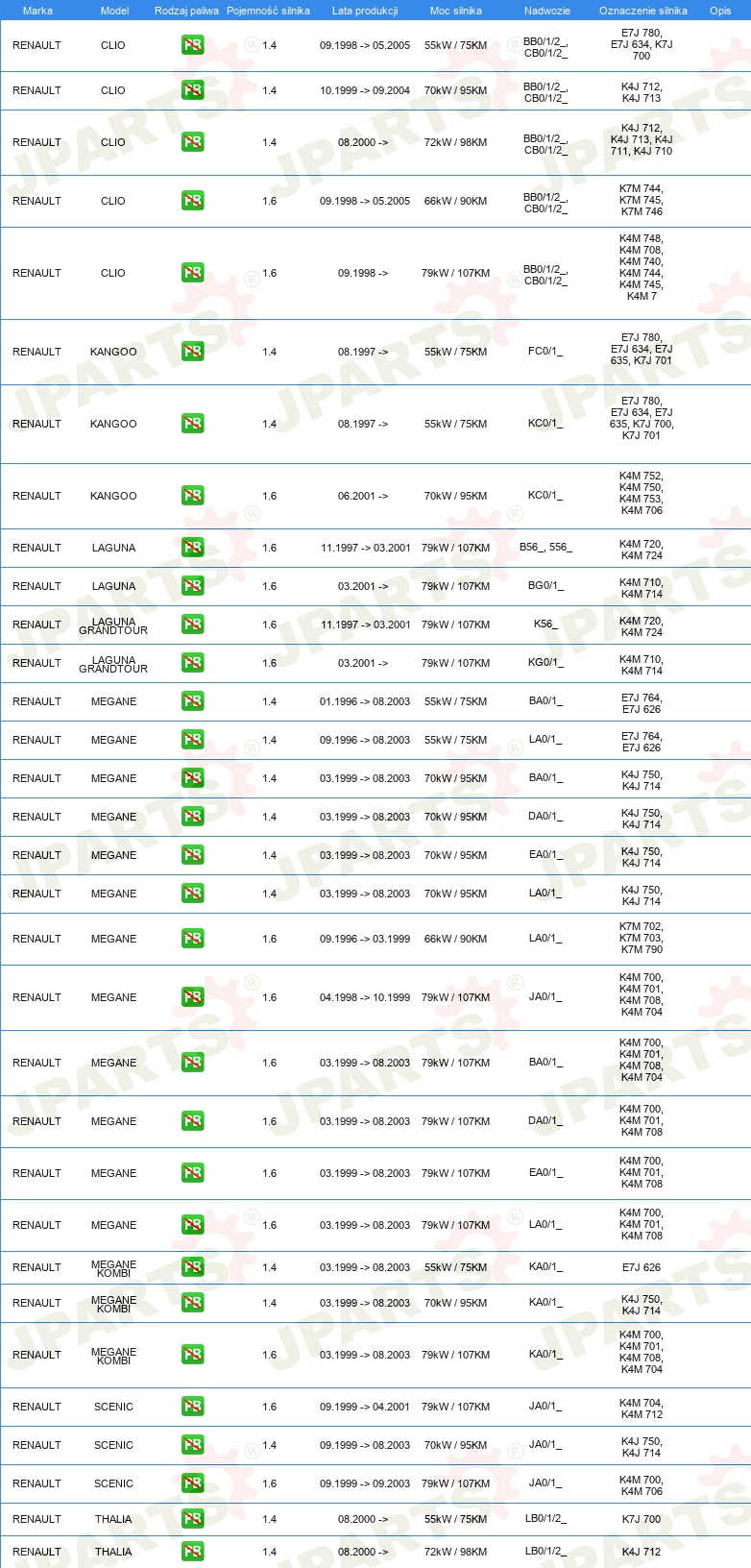Viewport: 751px width, 1568px height.
Task: Select the date range 09.1999 -> 04.2001
Action: [365, 1407]
